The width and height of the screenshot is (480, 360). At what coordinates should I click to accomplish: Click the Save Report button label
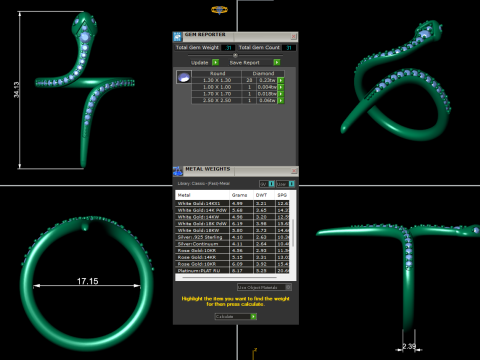[x=244, y=62]
